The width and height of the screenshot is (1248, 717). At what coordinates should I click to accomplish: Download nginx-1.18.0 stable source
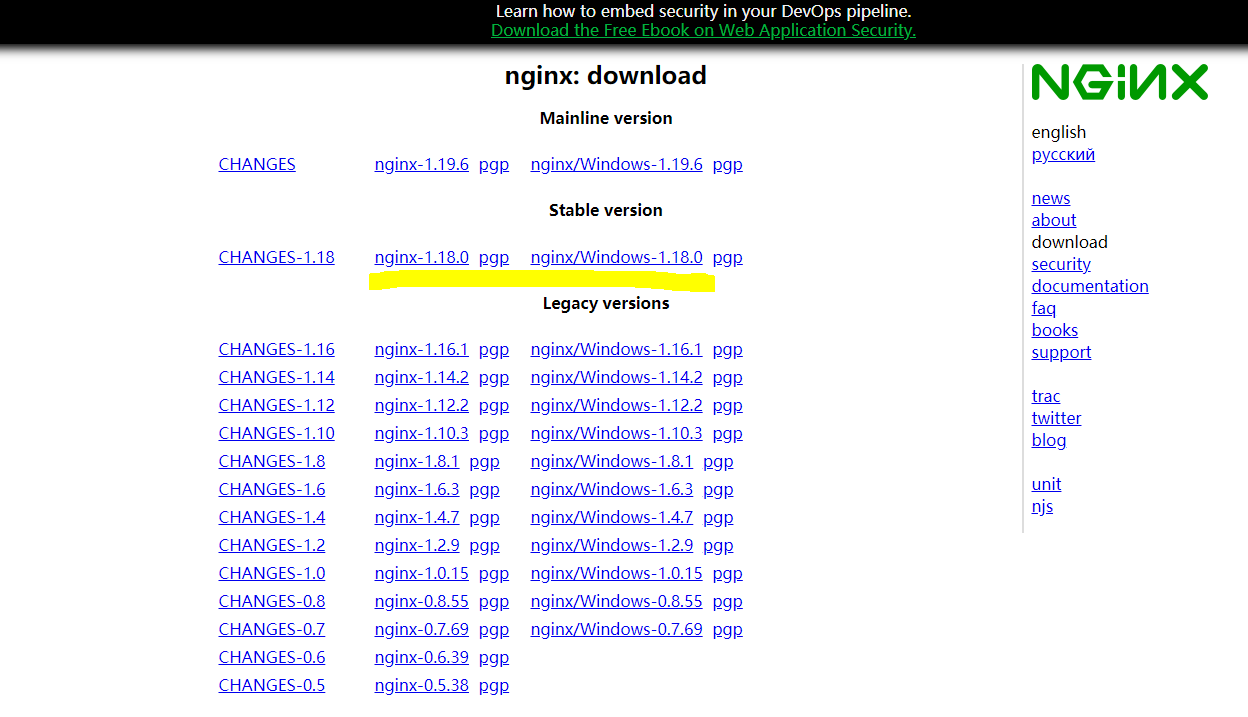click(421, 257)
